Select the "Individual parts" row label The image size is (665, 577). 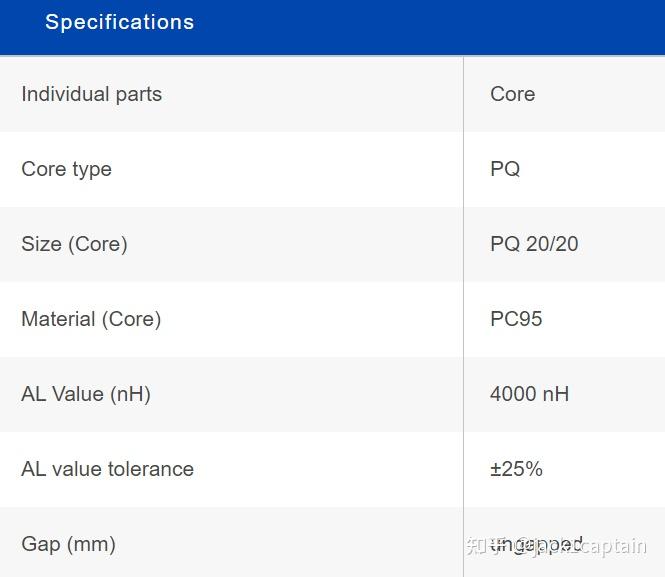pyautogui.click(x=91, y=94)
